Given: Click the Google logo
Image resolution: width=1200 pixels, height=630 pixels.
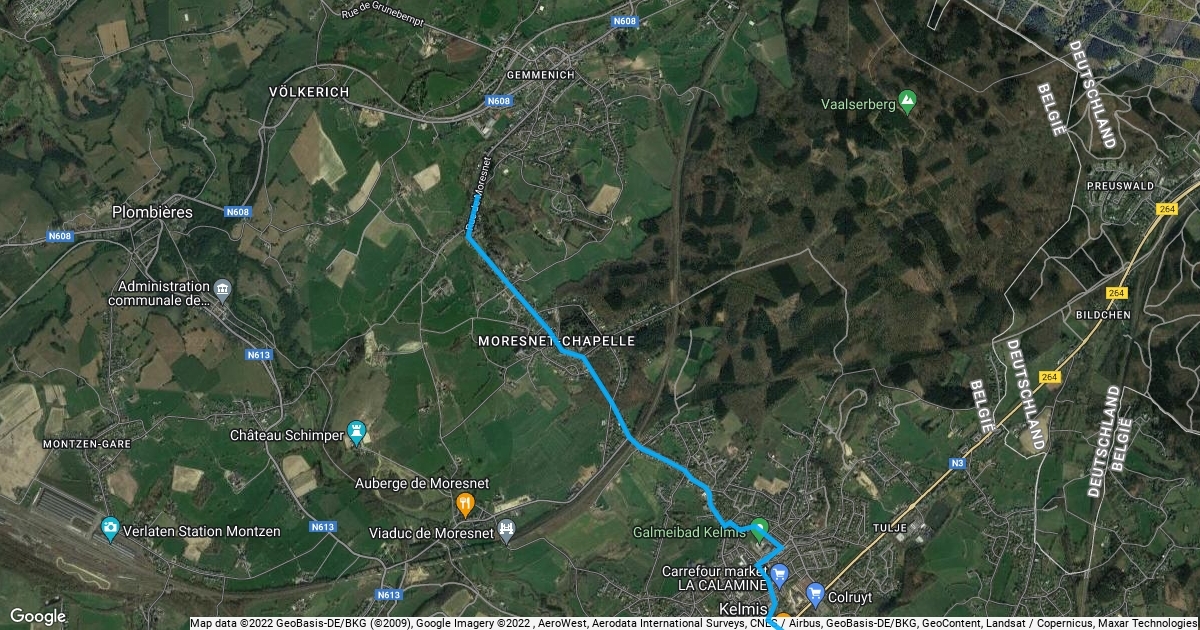Looking at the screenshot, I should tap(38, 616).
